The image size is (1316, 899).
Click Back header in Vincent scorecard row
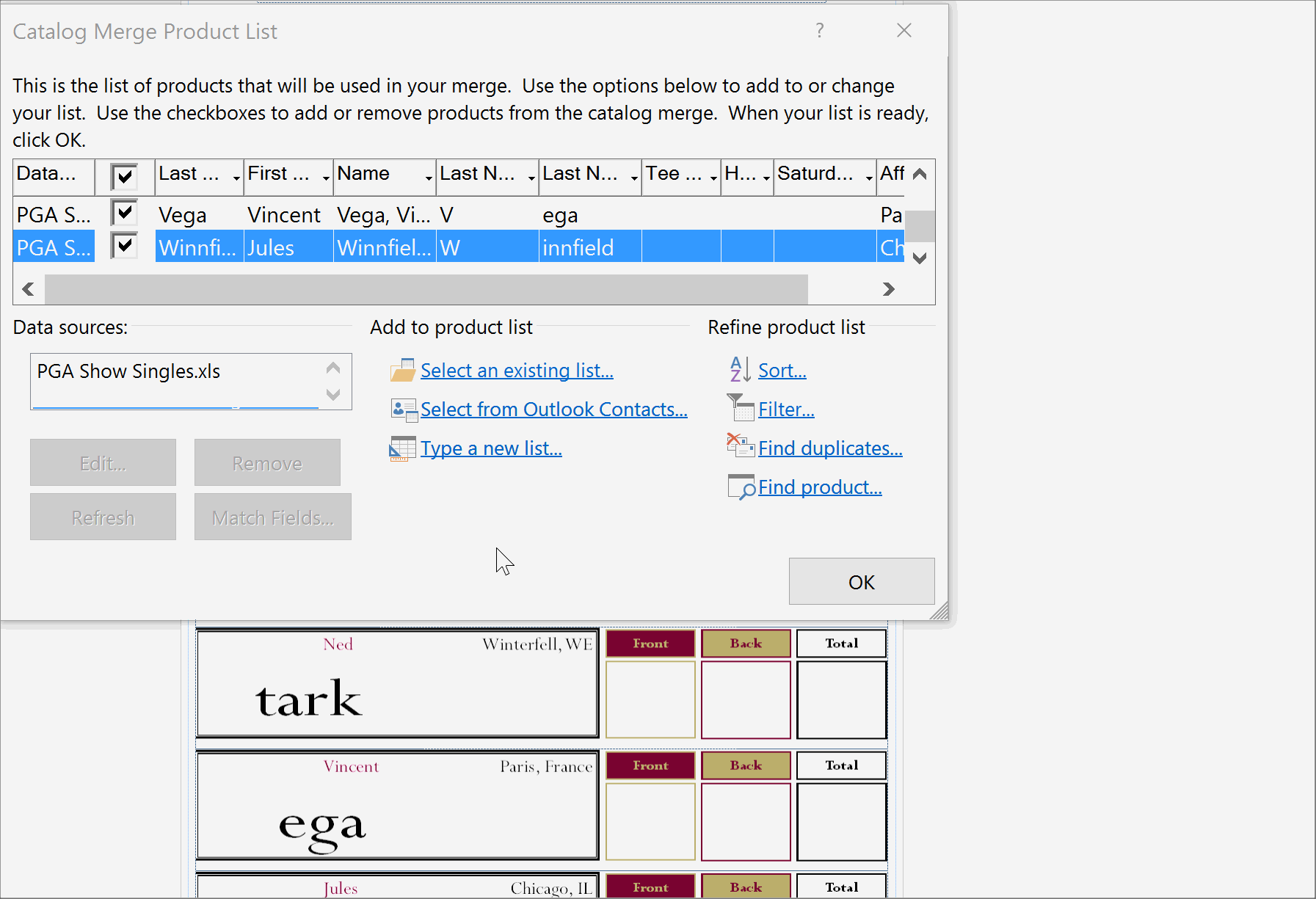(746, 765)
